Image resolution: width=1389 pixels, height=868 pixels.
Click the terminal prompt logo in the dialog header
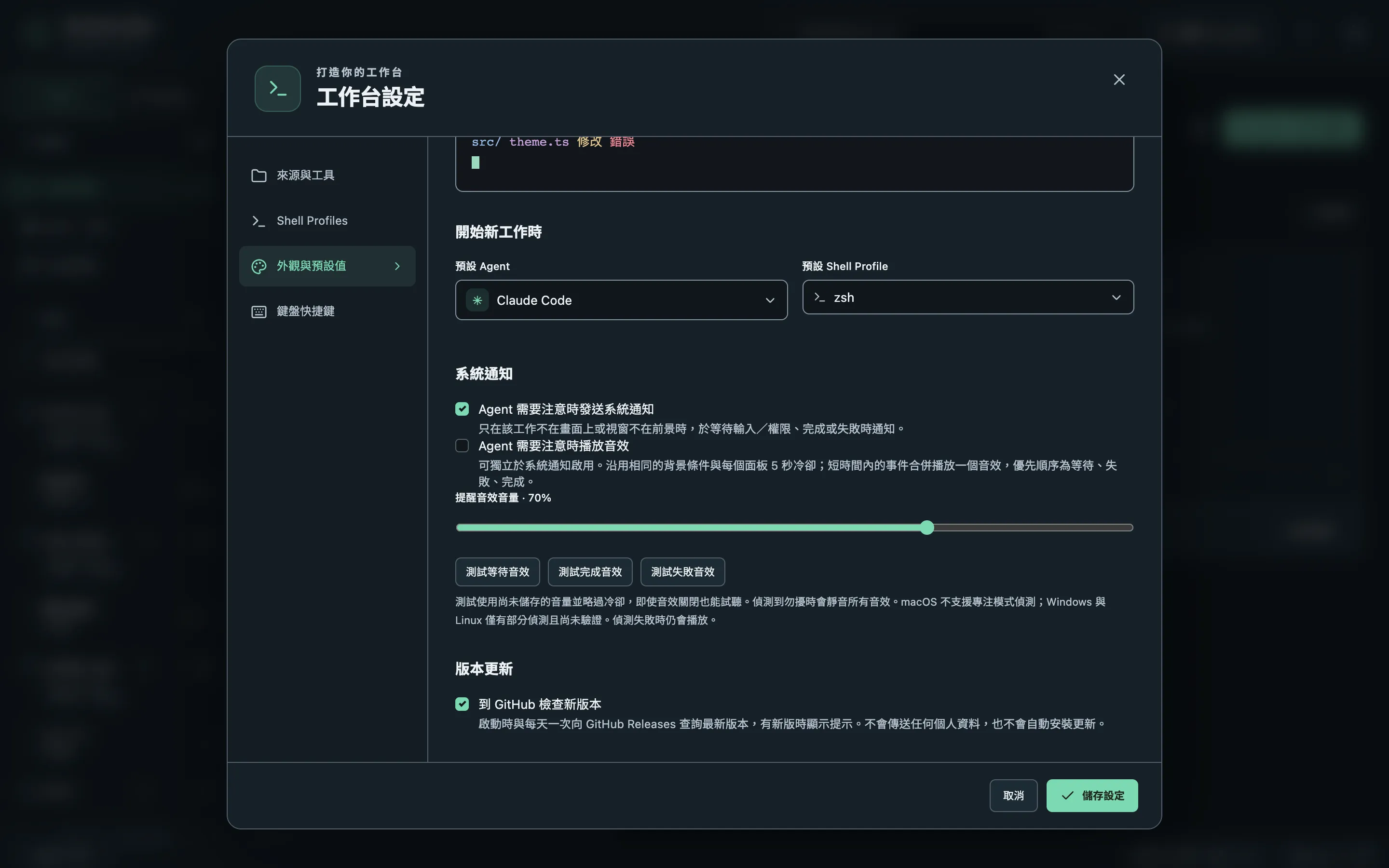pyautogui.click(x=278, y=88)
